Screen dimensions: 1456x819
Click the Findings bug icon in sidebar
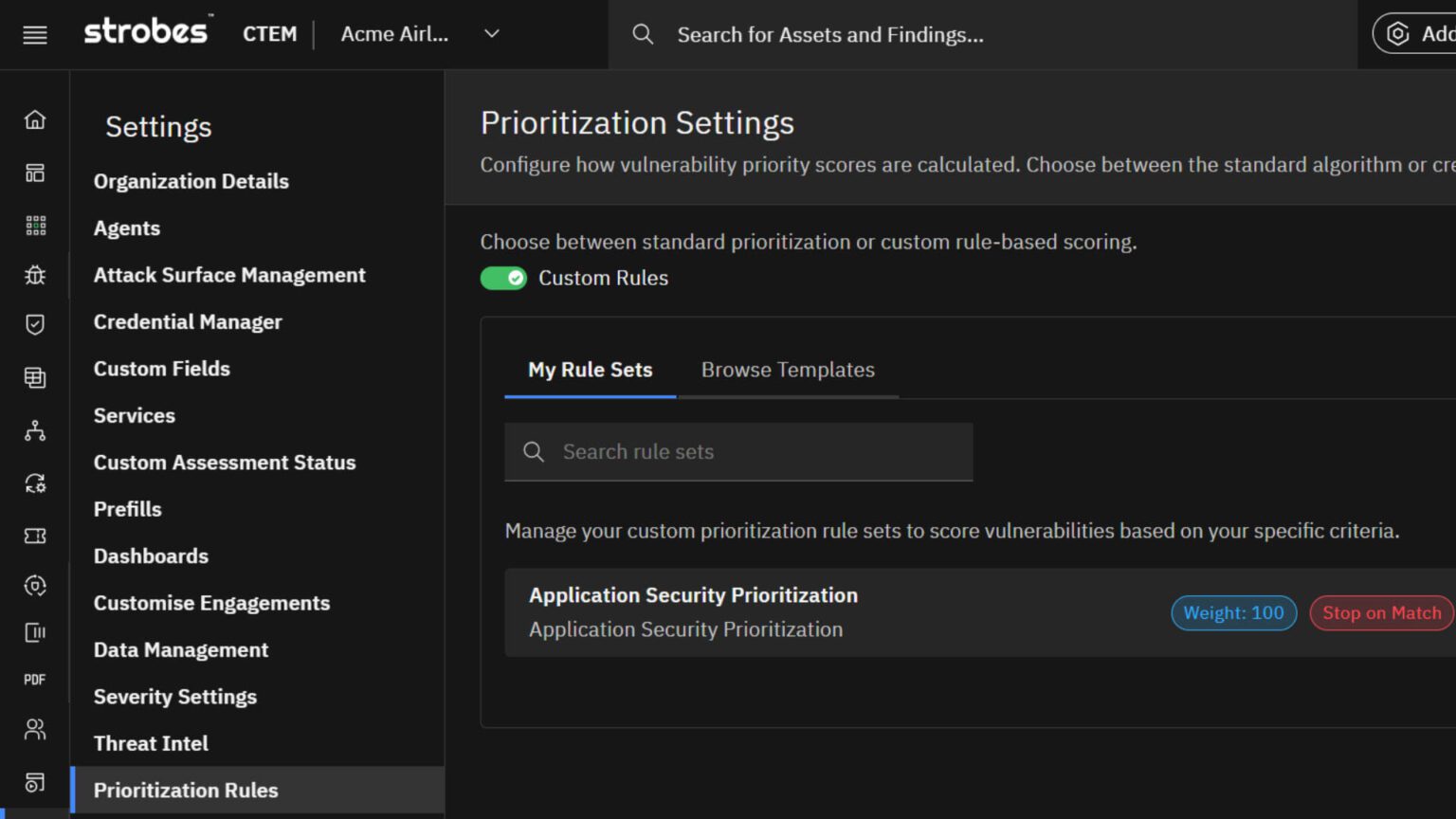coord(35,275)
